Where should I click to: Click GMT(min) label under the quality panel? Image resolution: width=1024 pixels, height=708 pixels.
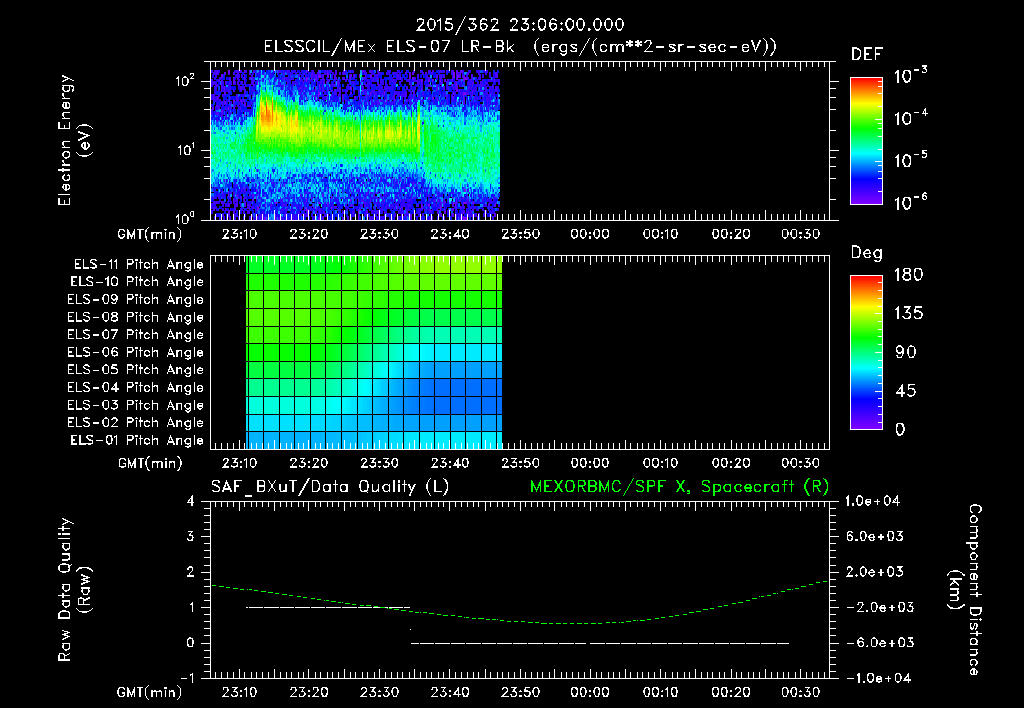pyautogui.click(x=150, y=692)
